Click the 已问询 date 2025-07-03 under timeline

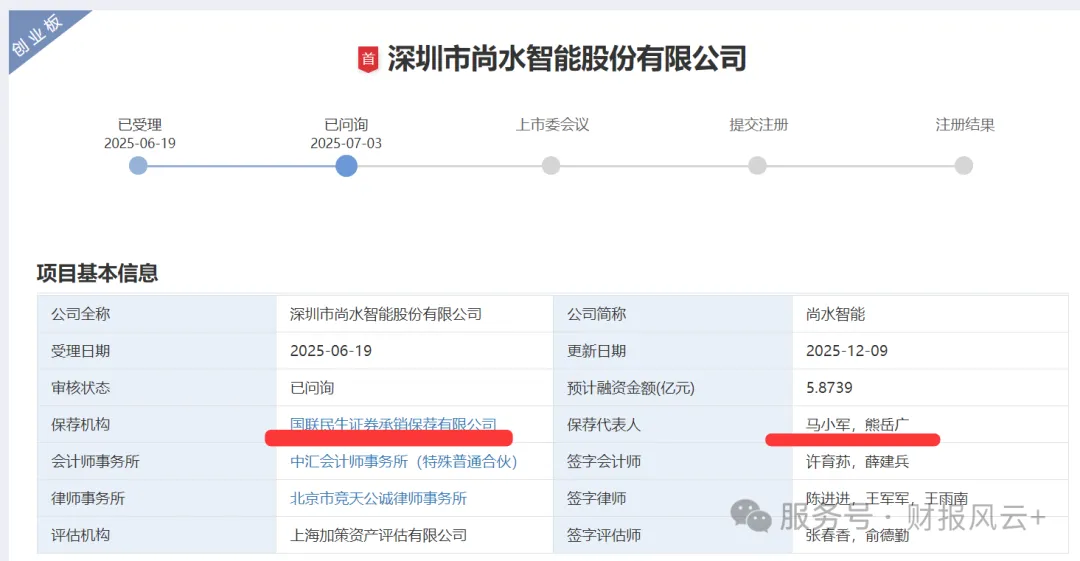coord(346,143)
